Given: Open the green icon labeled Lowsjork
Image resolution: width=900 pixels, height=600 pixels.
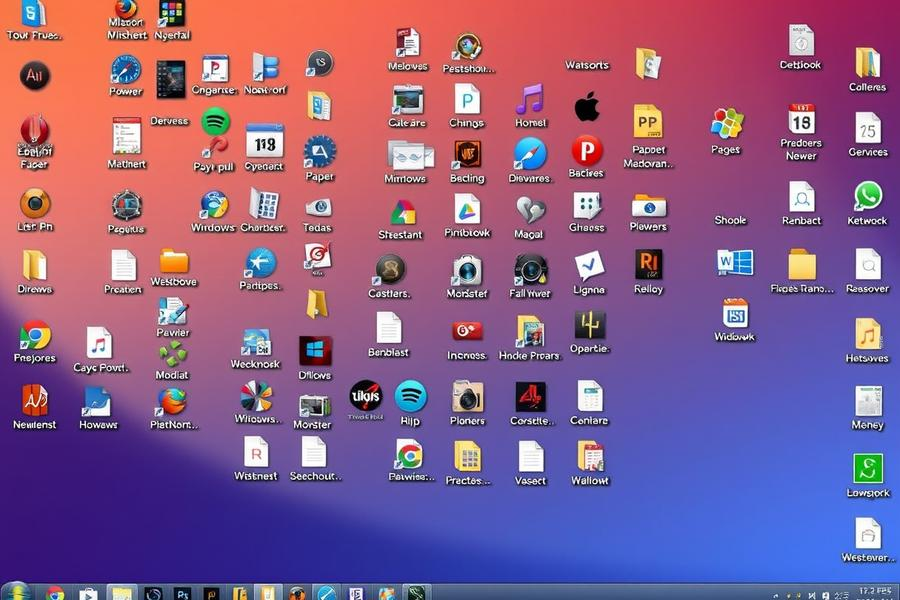Looking at the screenshot, I should click(868, 469).
